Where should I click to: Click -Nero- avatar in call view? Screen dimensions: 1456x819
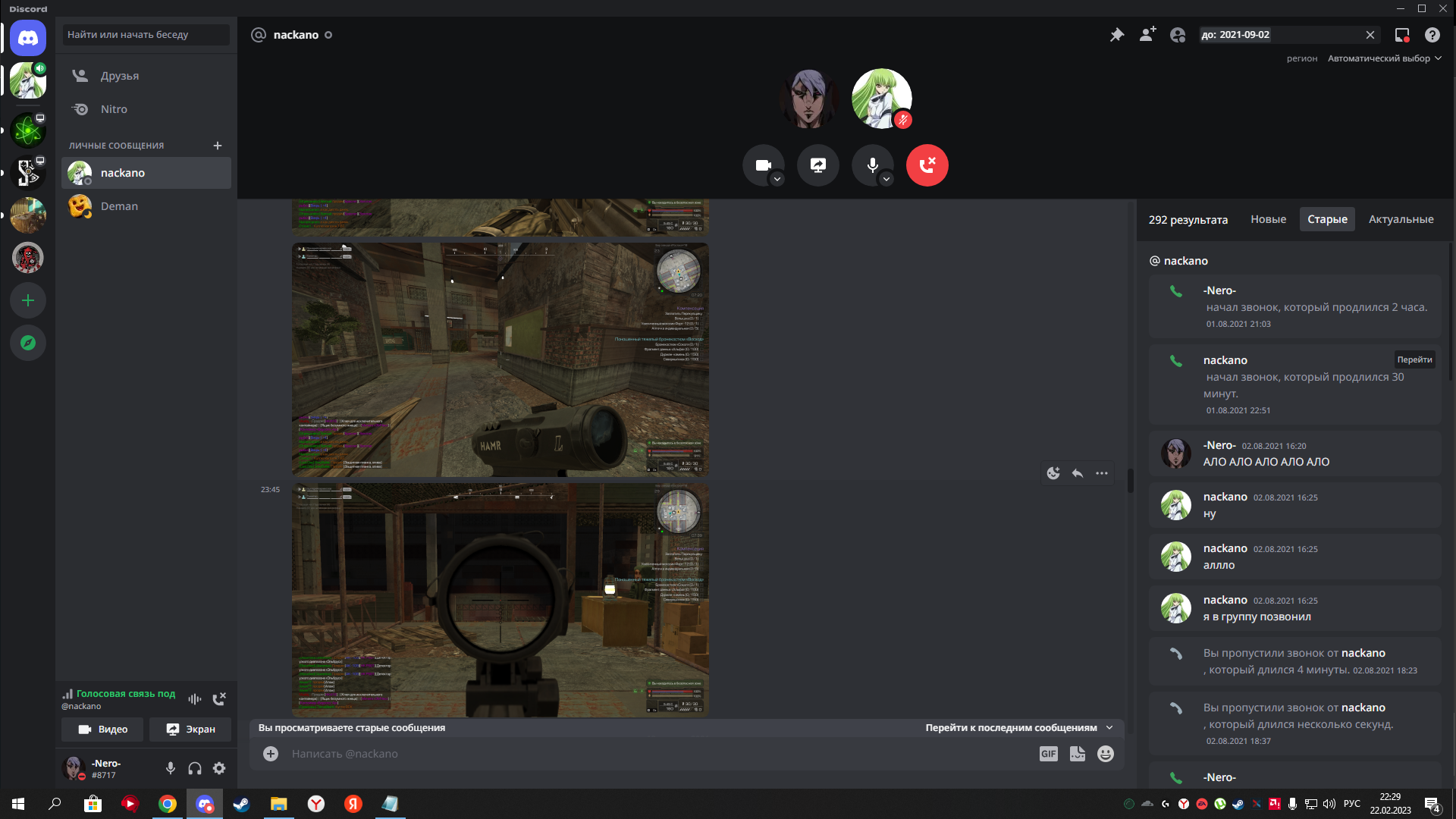pos(809,99)
